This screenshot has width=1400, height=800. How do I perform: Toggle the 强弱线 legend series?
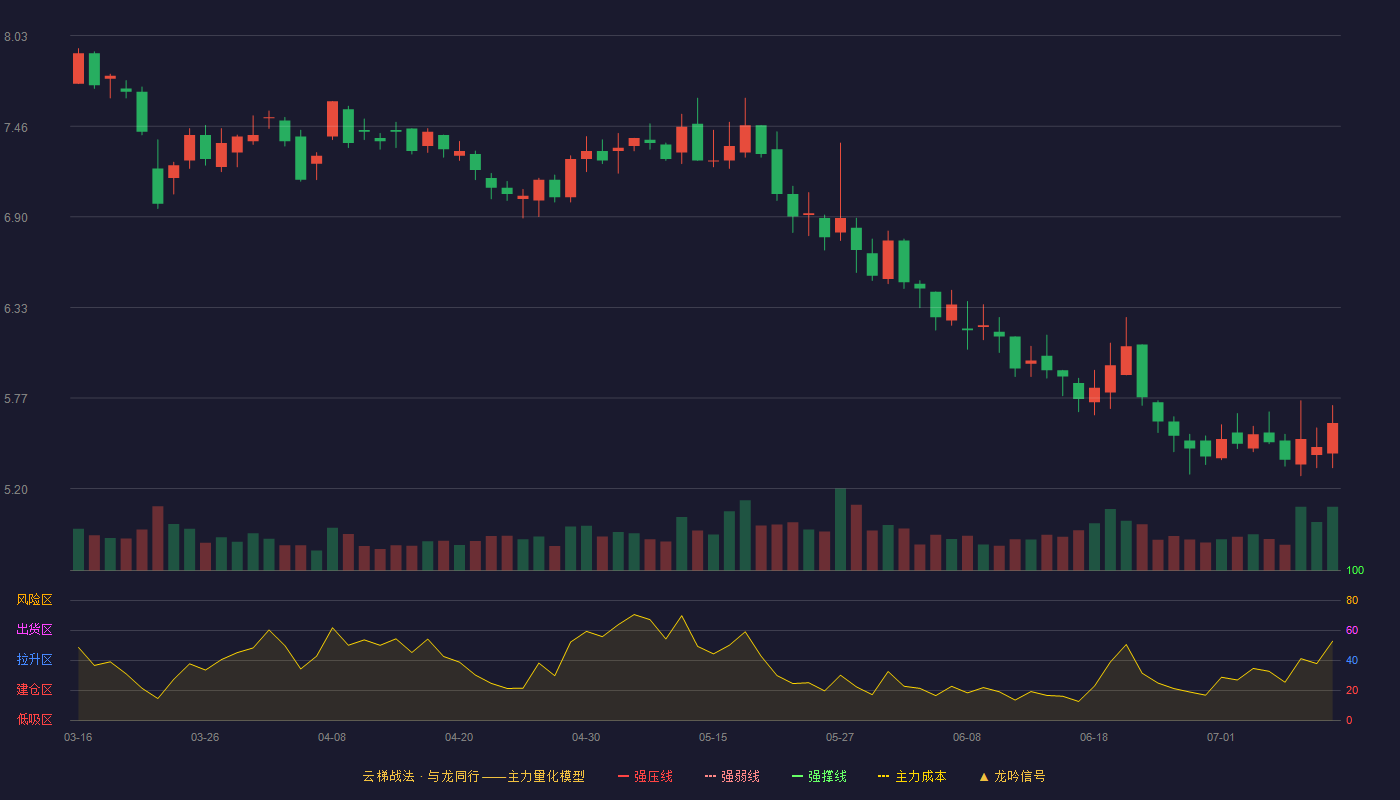(732, 776)
